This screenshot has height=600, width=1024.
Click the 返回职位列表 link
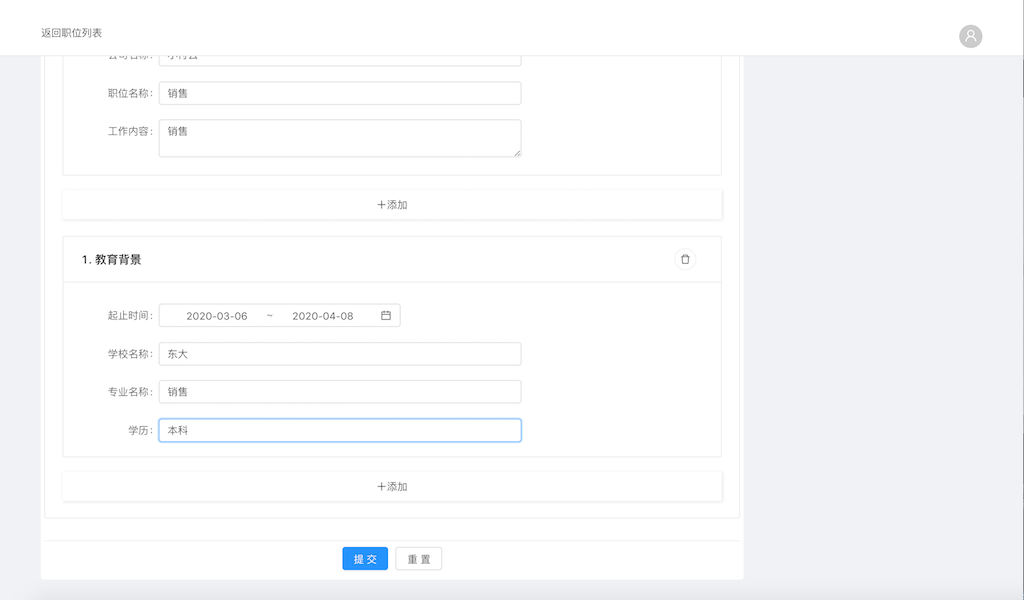pyautogui.click(x=71, y=33)
